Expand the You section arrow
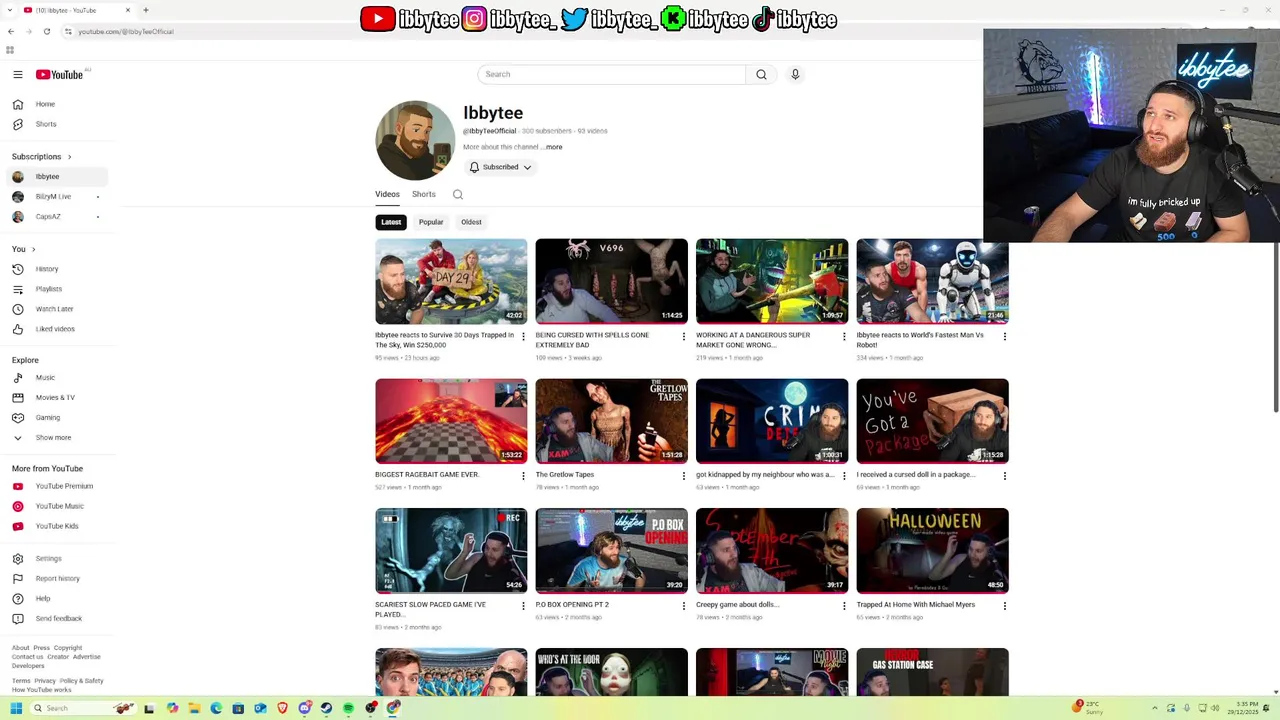The width and height of the screenshot is (1280, 720). (x=33, y=249)
